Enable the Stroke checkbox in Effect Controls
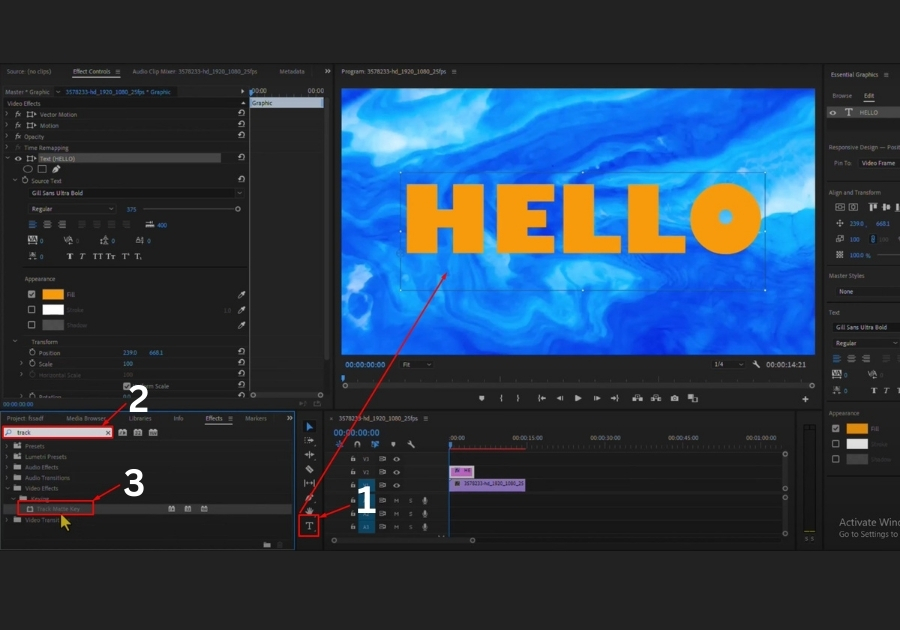Screen dimensions: 900x630 (32, 310)
